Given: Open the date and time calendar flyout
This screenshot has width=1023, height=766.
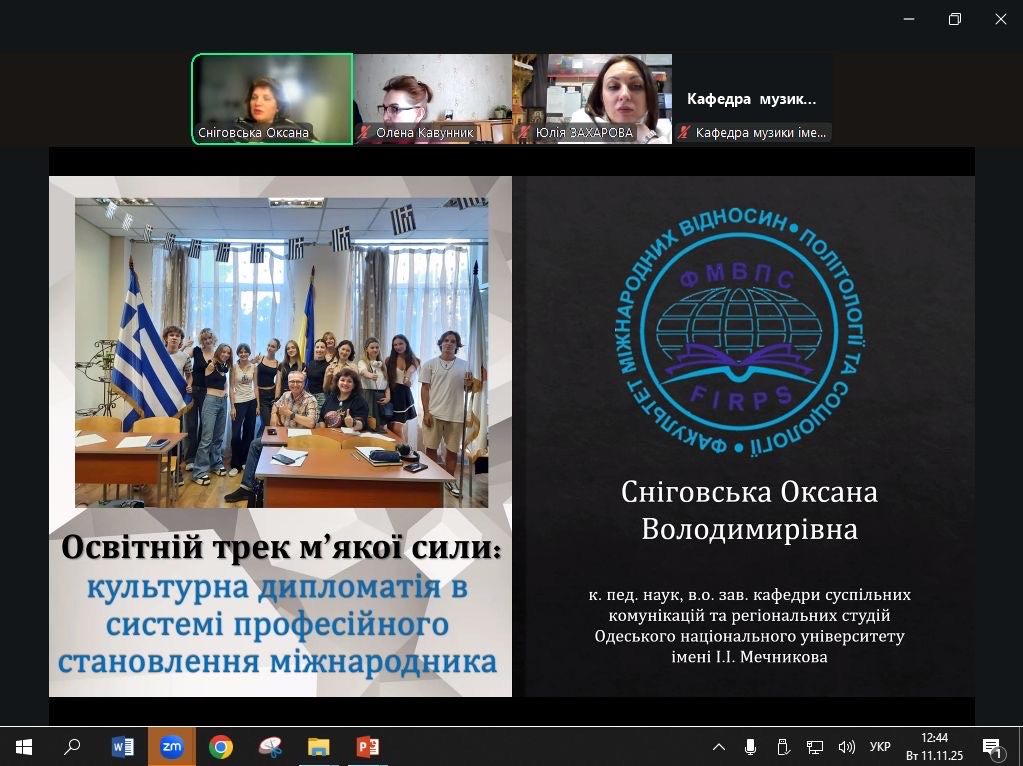Looking at the screenshot, I should tap(933, 746).
